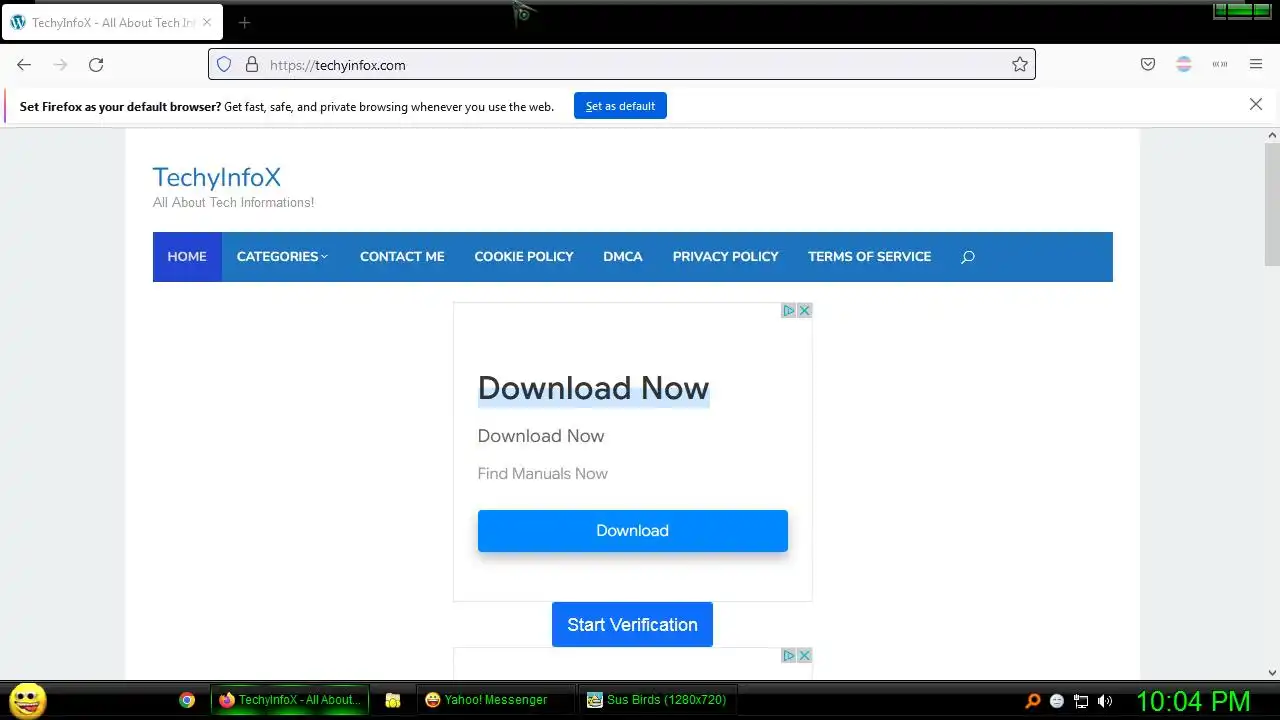This screenshot has width=1280, height=720.
Task: Go to CONTACT ME page
Action: (402, 257)
